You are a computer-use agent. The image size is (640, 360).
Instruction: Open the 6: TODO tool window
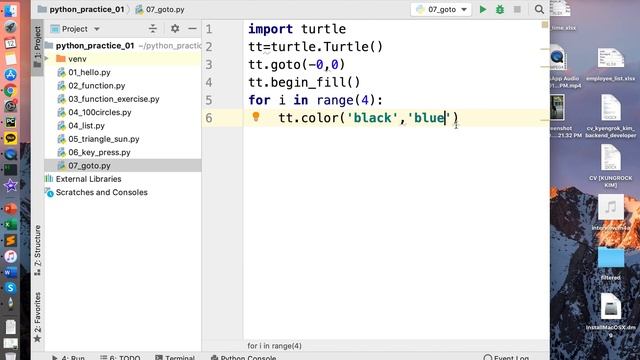(120, 357)
